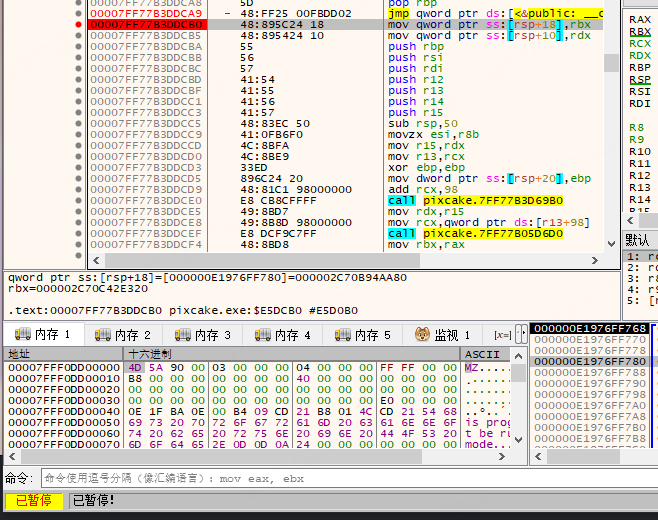This screenshot has width=658, height=520.
Task: Click the dump pane horizontal scrollbar thumb
Action: (x=221, y=456)
